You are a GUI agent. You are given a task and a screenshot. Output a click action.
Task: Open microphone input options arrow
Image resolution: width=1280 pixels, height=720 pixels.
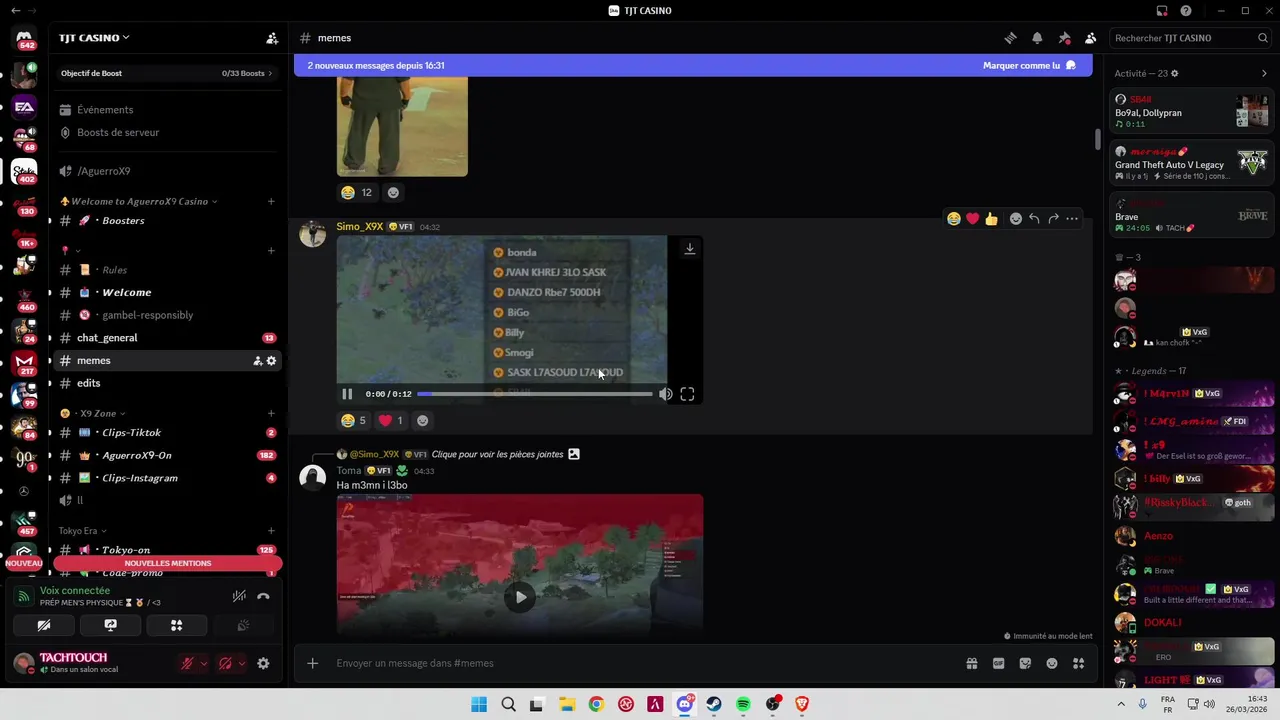point(204,663)
